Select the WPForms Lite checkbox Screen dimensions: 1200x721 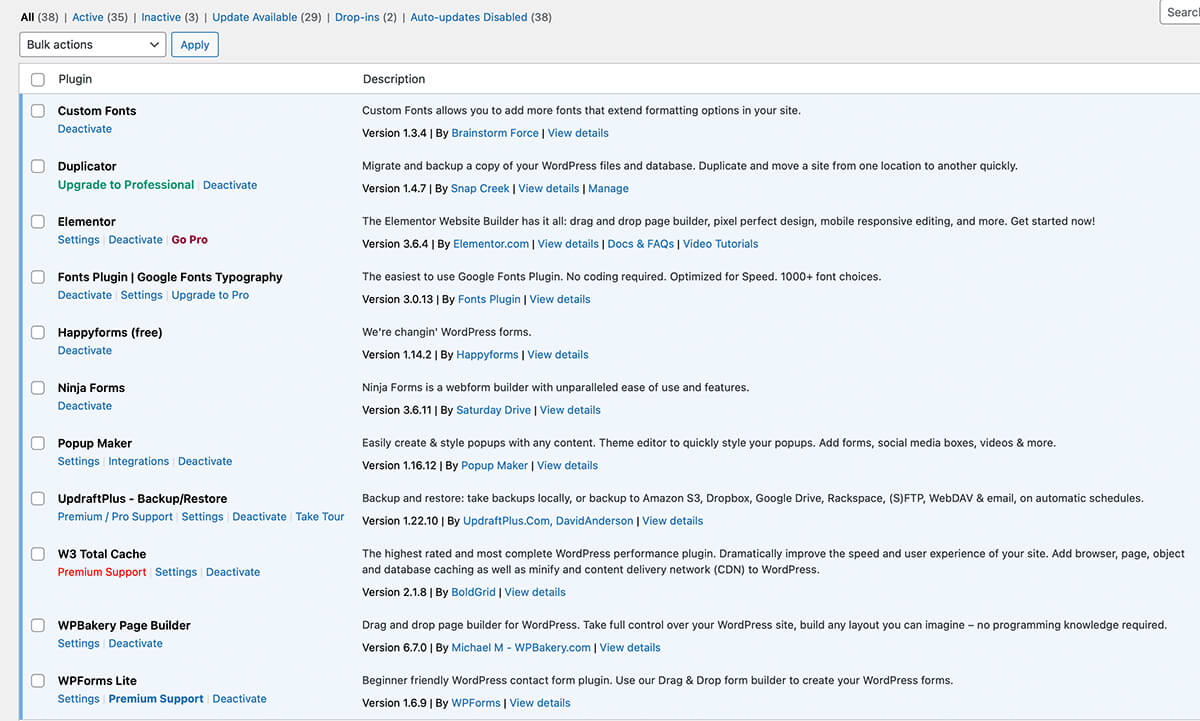tap(38, 681)
